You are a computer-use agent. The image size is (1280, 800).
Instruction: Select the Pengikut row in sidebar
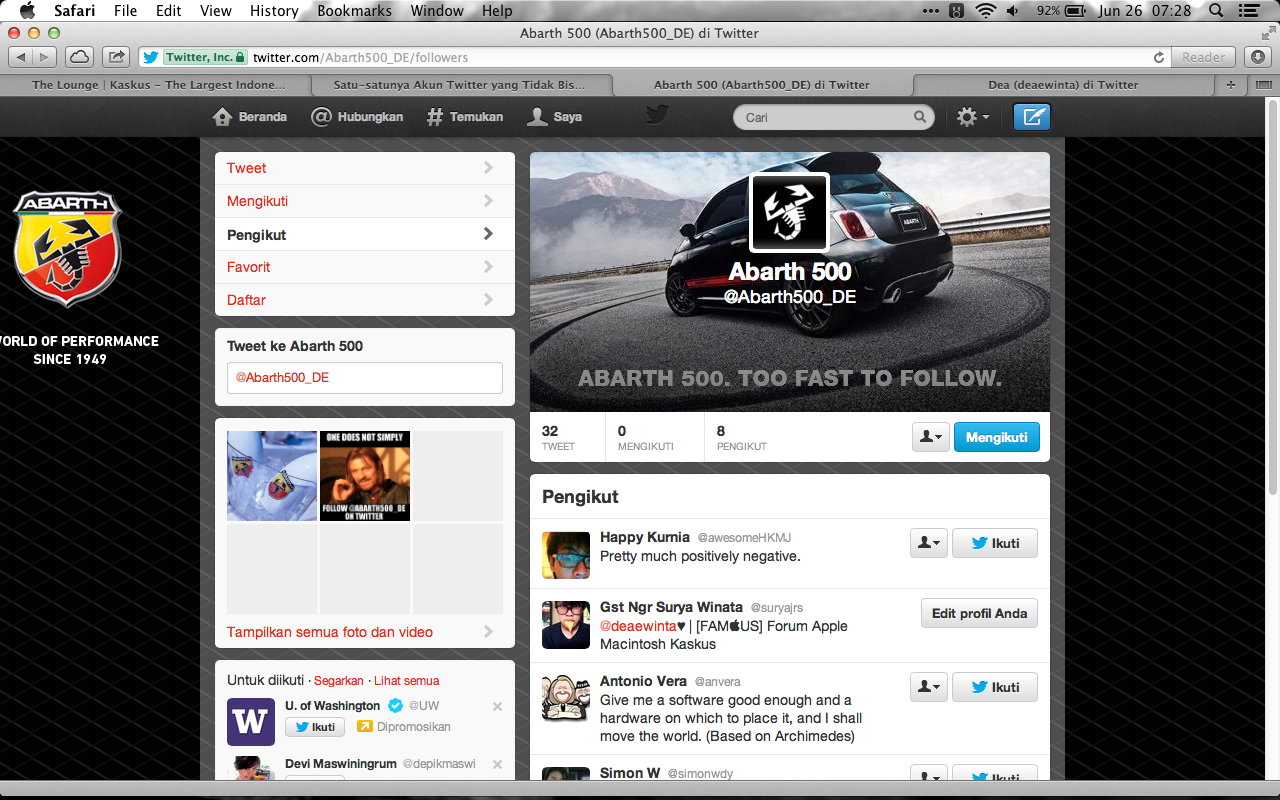pyautogui.click(x=365, y=234)
